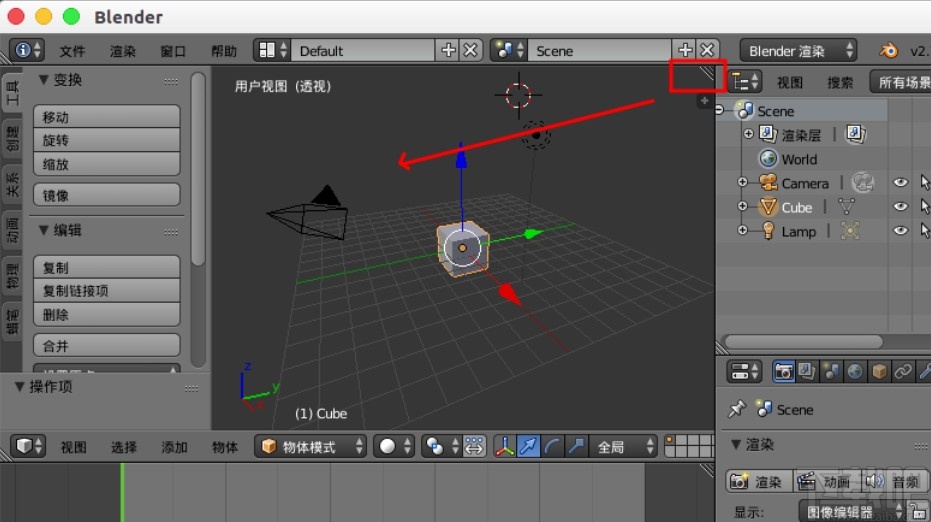Click the 复制链接项 button
This screenshot has height=522, width=931.
[x=107, y=290]
